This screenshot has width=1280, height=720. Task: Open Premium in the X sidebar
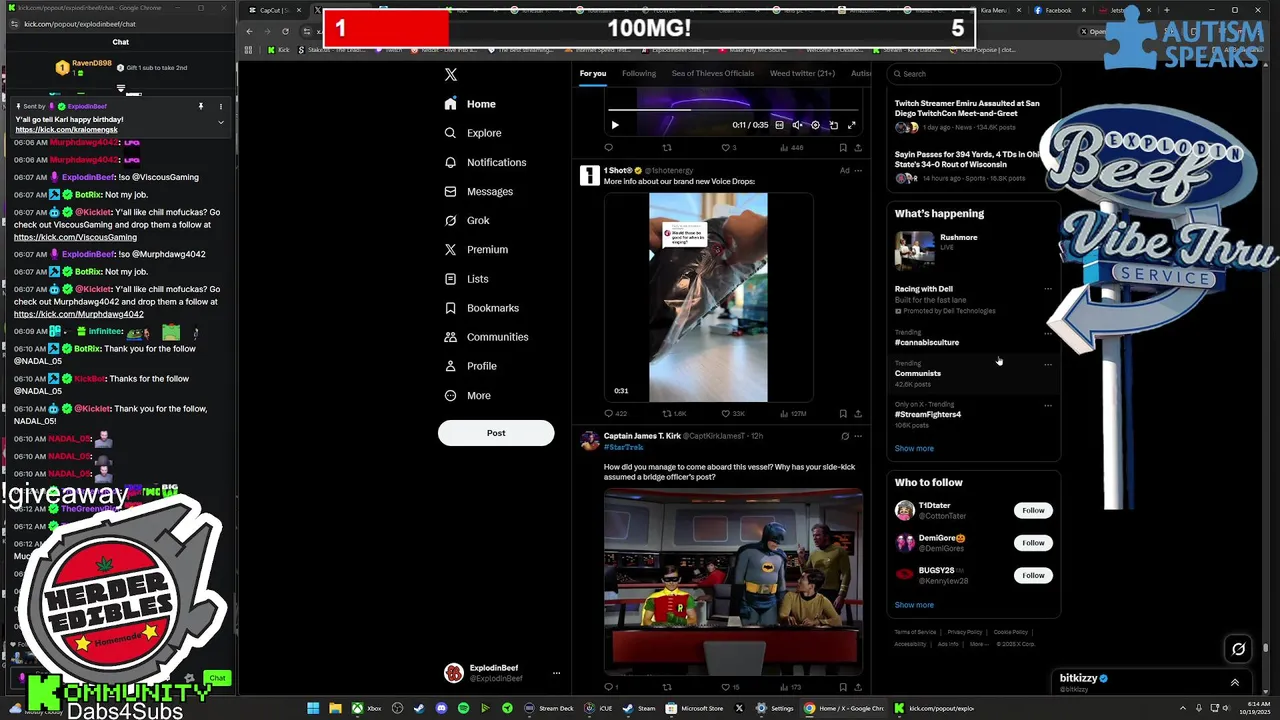(475, 249)
